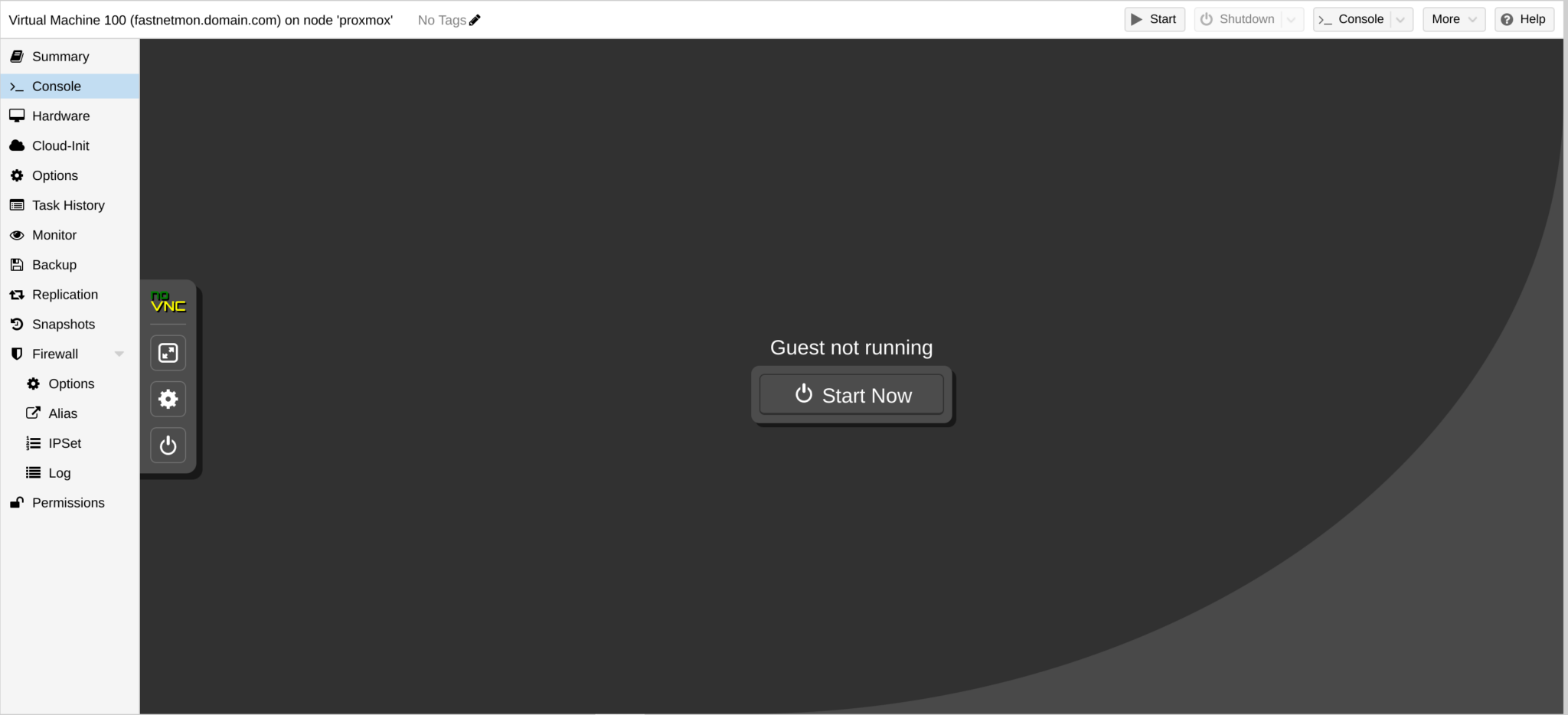The width and height of the screenshot is (1568, 715).
Task: Click the Help button
Action: 1523,19
